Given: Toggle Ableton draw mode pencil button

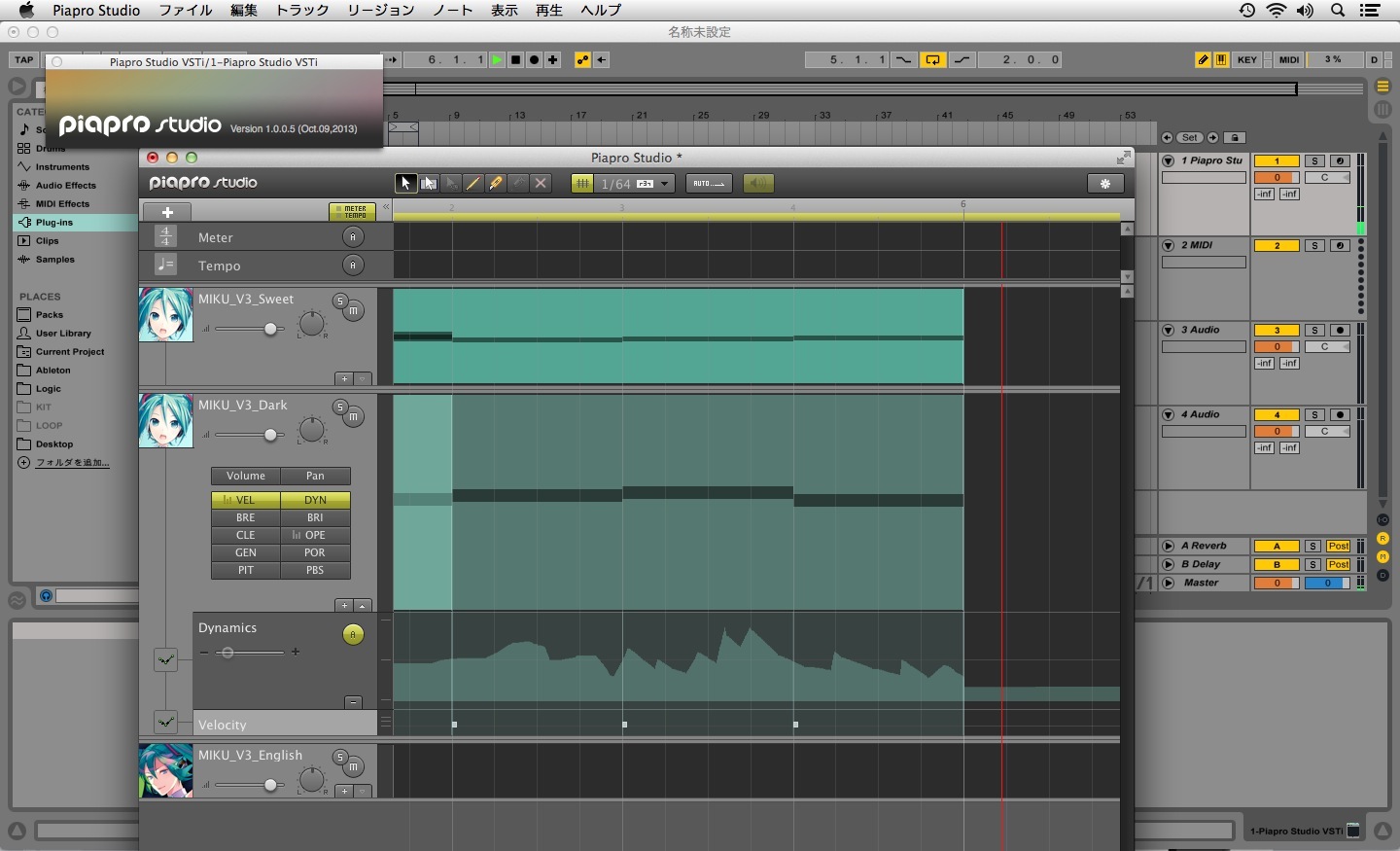Looking at the screenshot, I should [1204, 59].
